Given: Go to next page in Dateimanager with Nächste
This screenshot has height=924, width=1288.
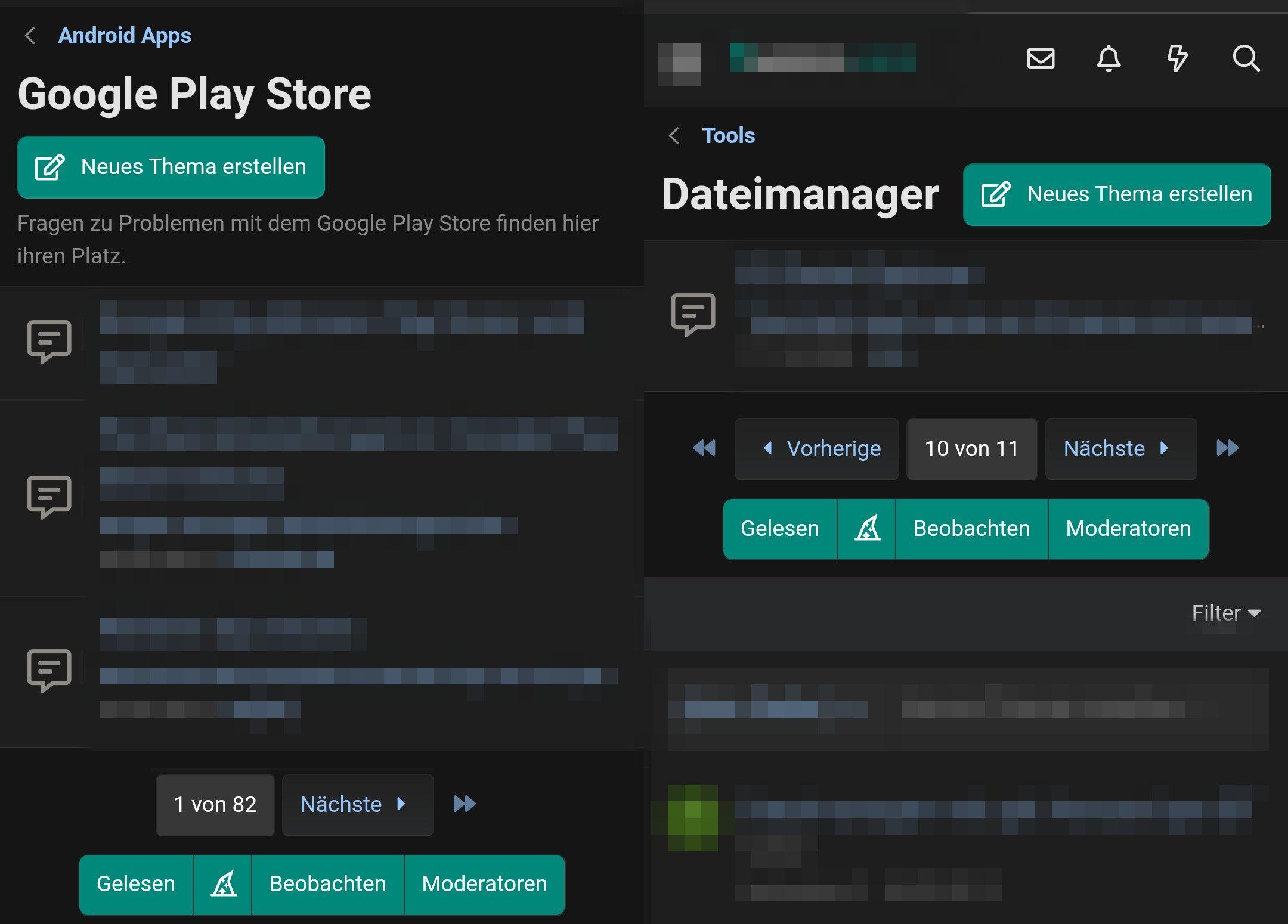Looking at the screenshot, I should point(1121,449).
